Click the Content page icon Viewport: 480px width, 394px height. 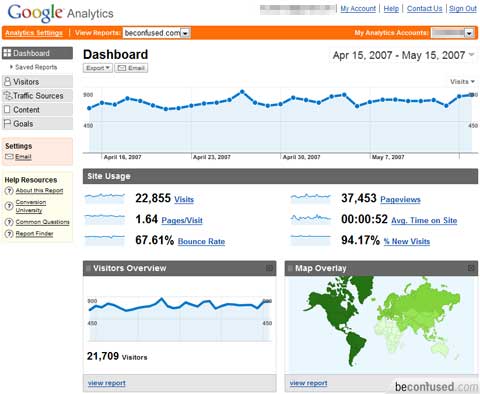point(7,109)
